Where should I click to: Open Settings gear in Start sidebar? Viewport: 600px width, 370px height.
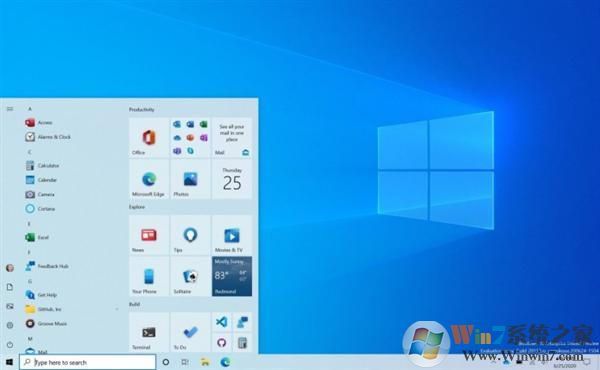tap(10, 325)
